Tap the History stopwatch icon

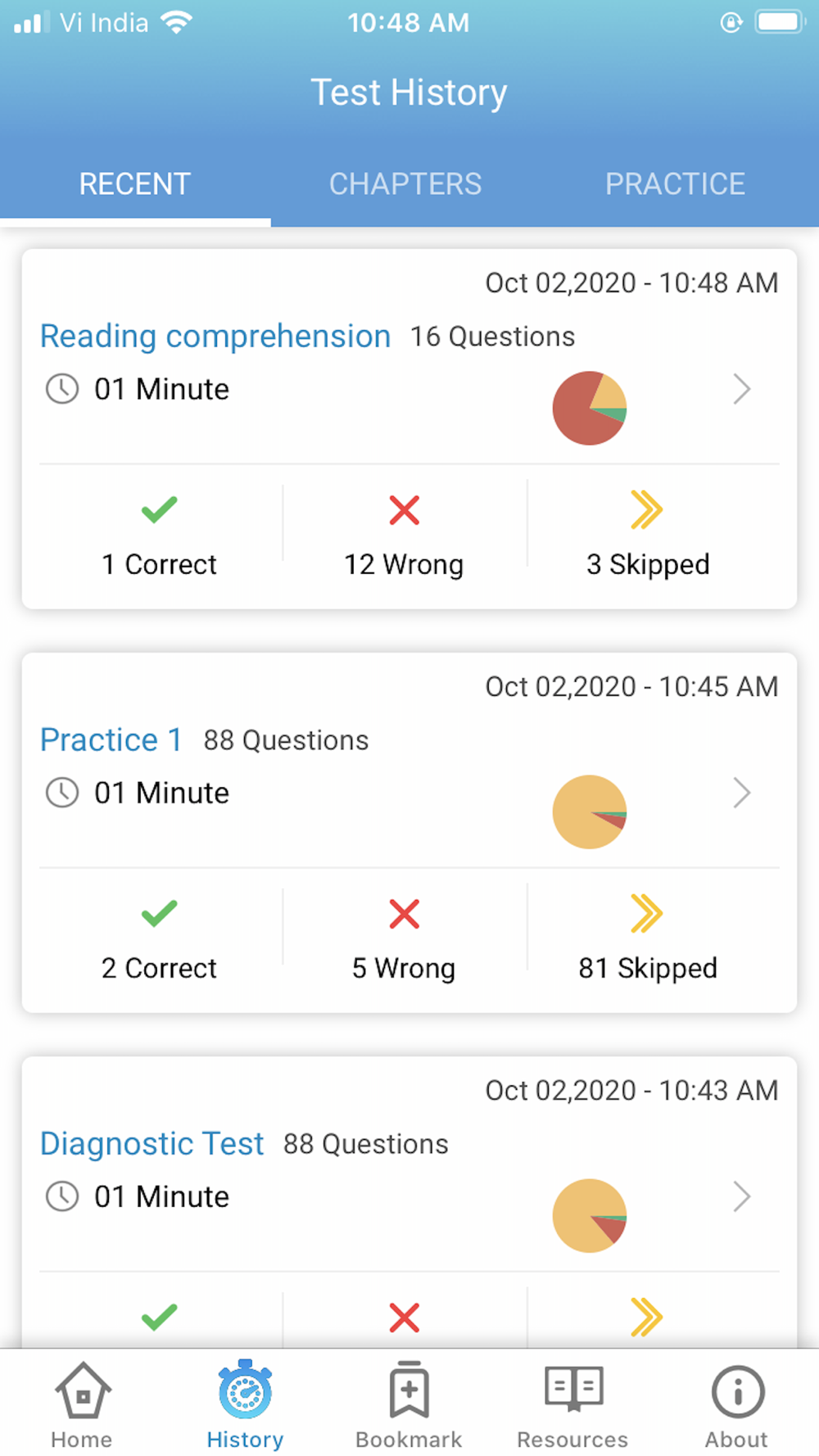[x=245, y=1389]
